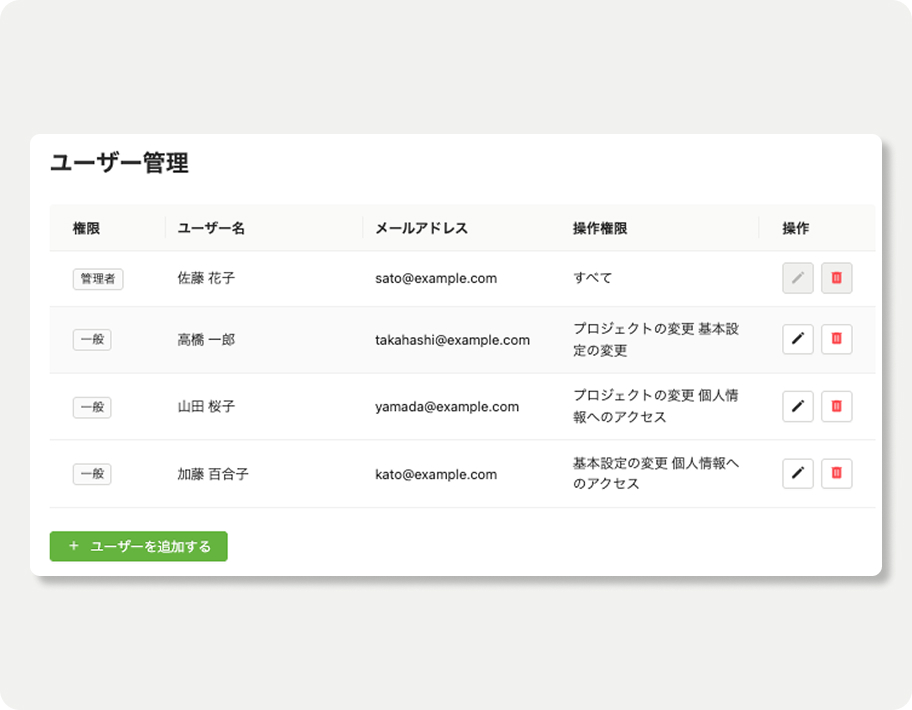
Task: Open edit for 山田 桜子 row
Action: [x=797, y=407]
